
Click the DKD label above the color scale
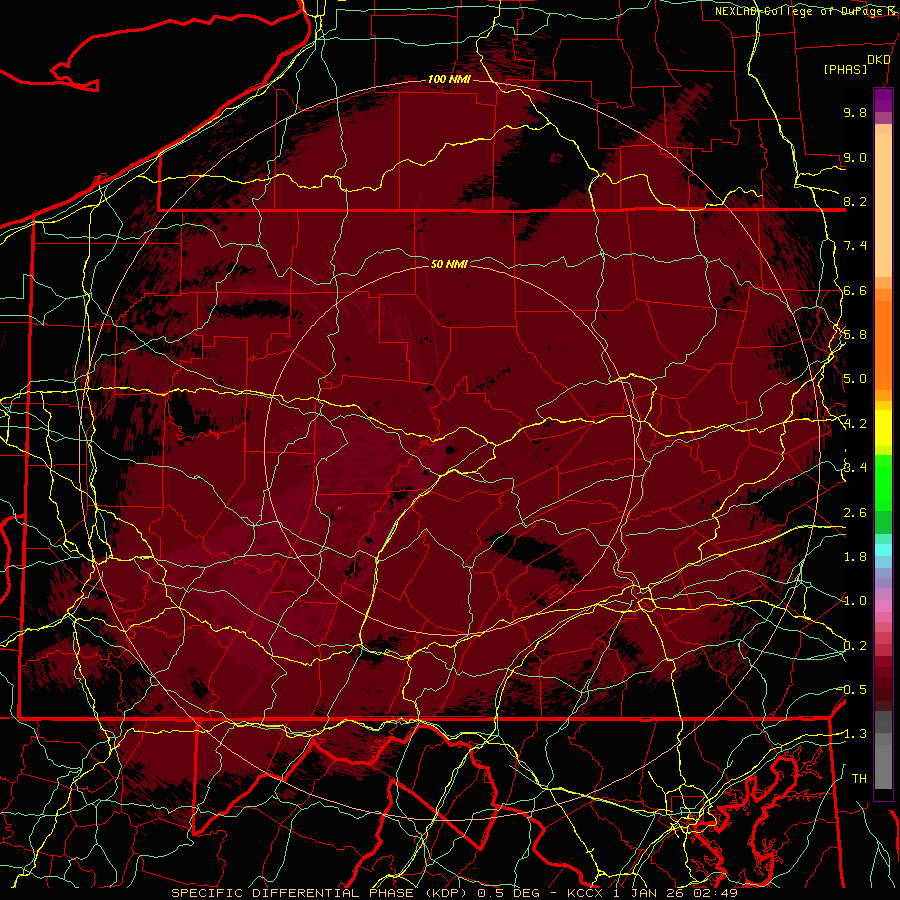tap(878, 60)
